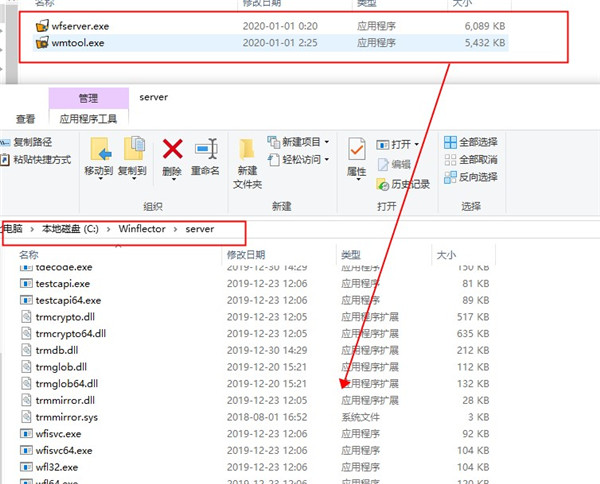Open the Easy access dropdown
The image size is (600, 484).
(x=298, y=159)
